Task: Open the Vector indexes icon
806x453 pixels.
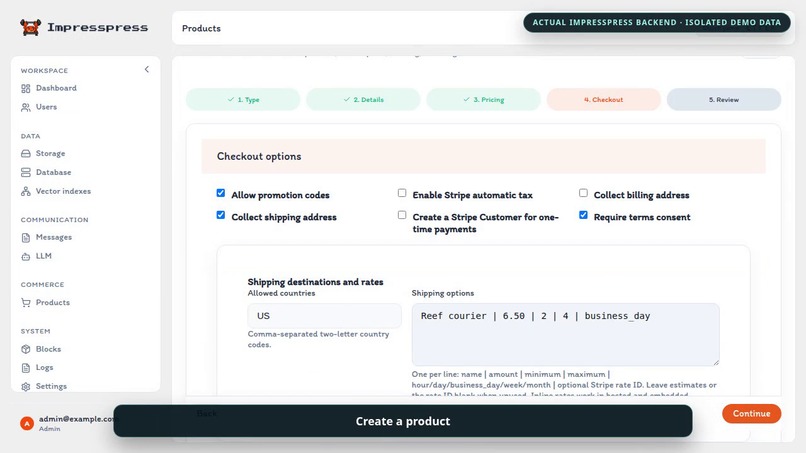Action: [x=26, y=191]
